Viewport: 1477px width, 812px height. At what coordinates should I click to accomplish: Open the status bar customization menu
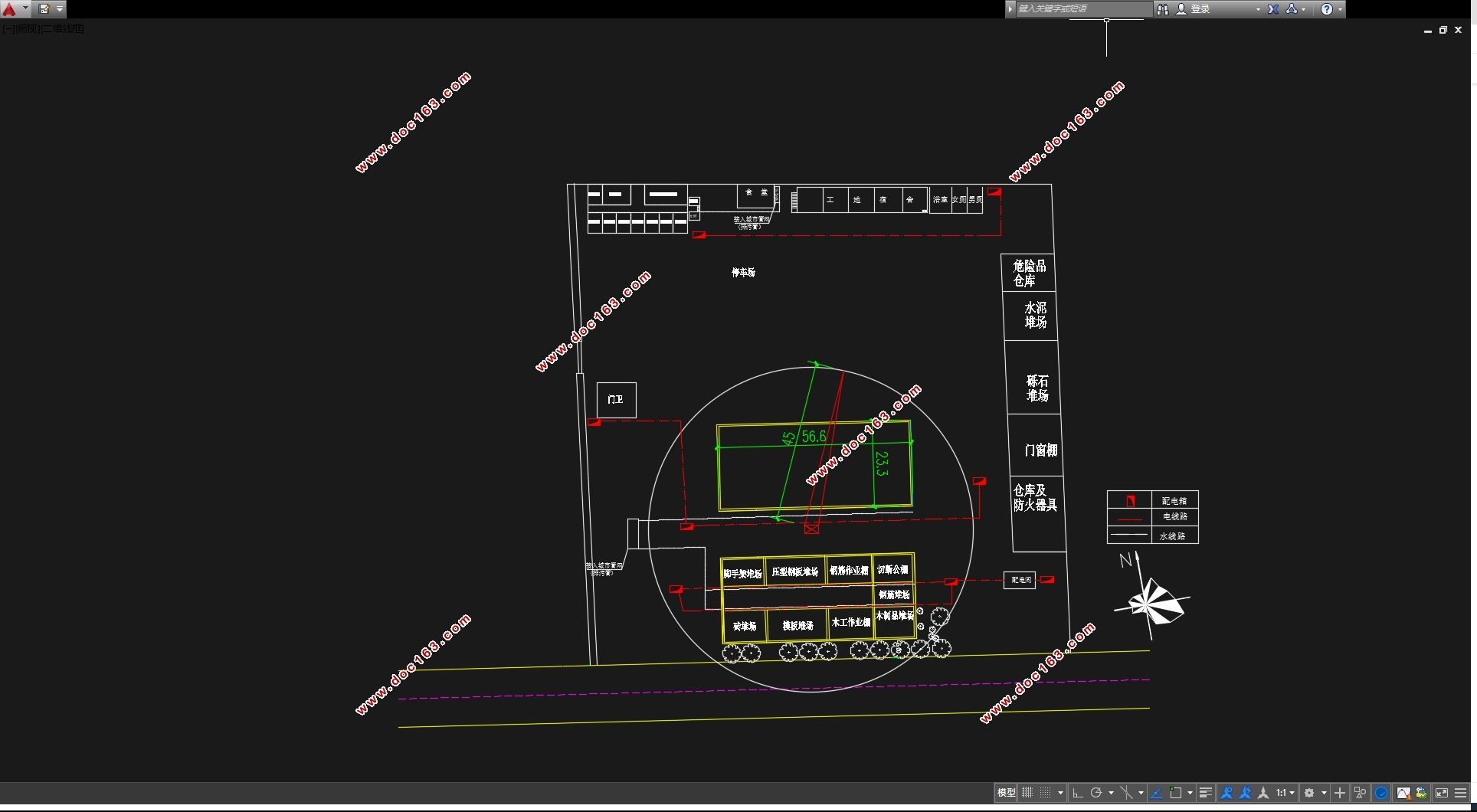point(1460,793)
